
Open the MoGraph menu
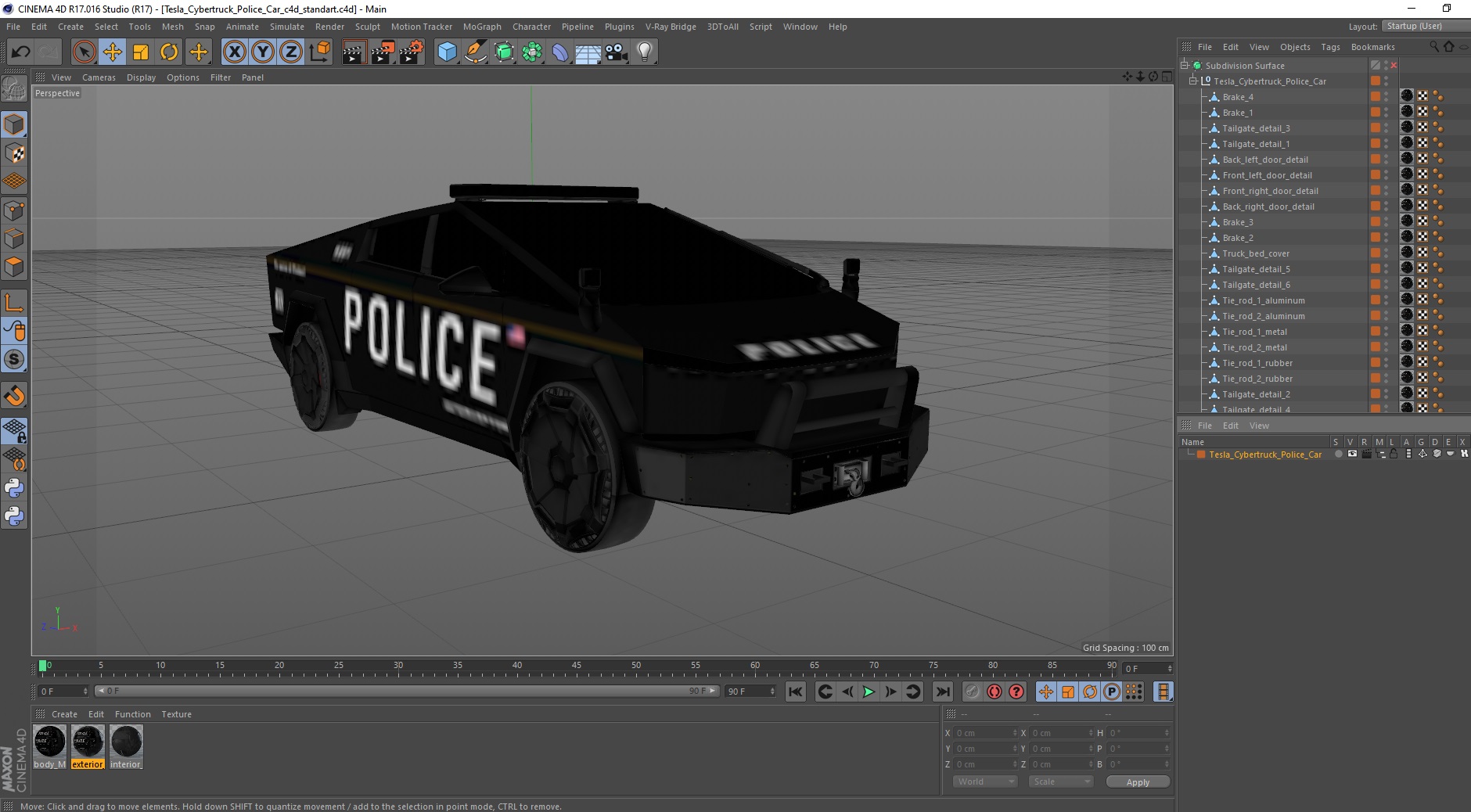[482, 27]
